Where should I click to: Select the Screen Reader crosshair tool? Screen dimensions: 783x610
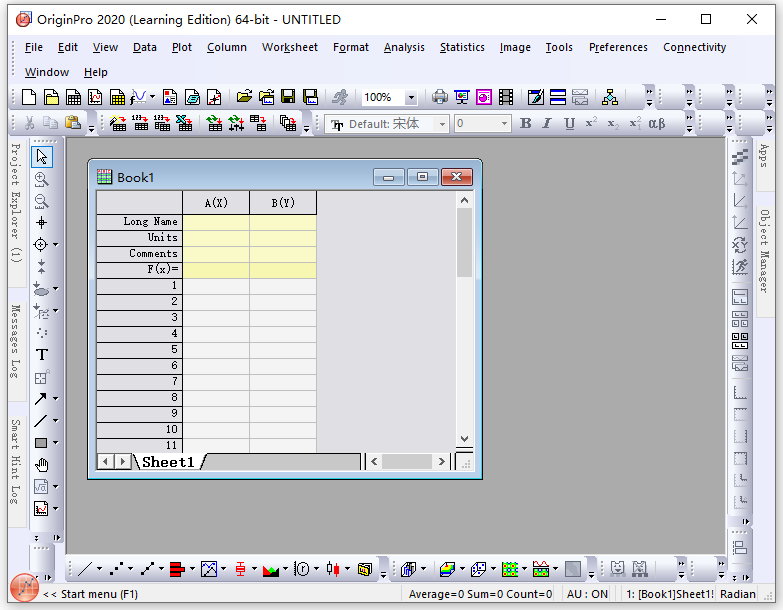click(x=41, y=223)
